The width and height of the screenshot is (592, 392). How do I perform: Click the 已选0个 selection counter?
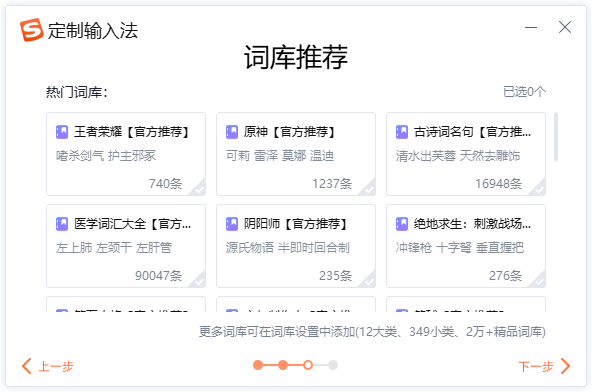[524, 92]
